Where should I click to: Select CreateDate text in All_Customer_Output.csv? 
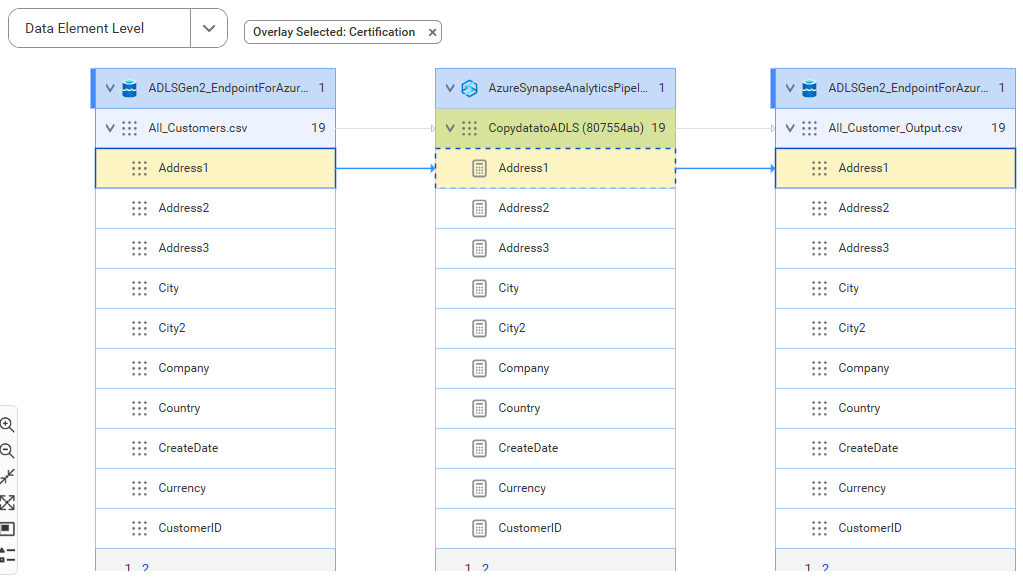click(868, 448)
